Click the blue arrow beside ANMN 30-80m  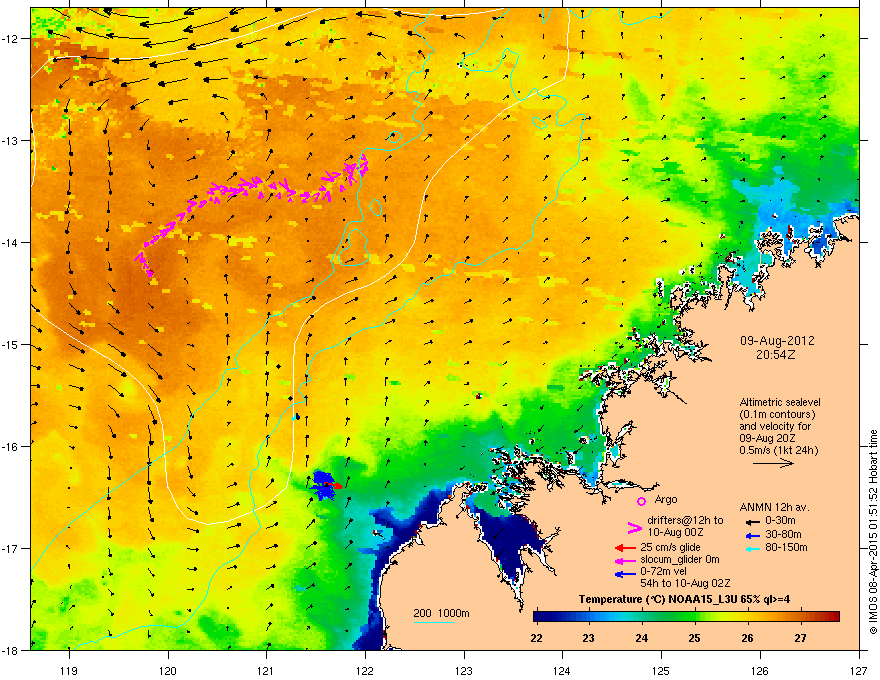[x=752, y=535]
